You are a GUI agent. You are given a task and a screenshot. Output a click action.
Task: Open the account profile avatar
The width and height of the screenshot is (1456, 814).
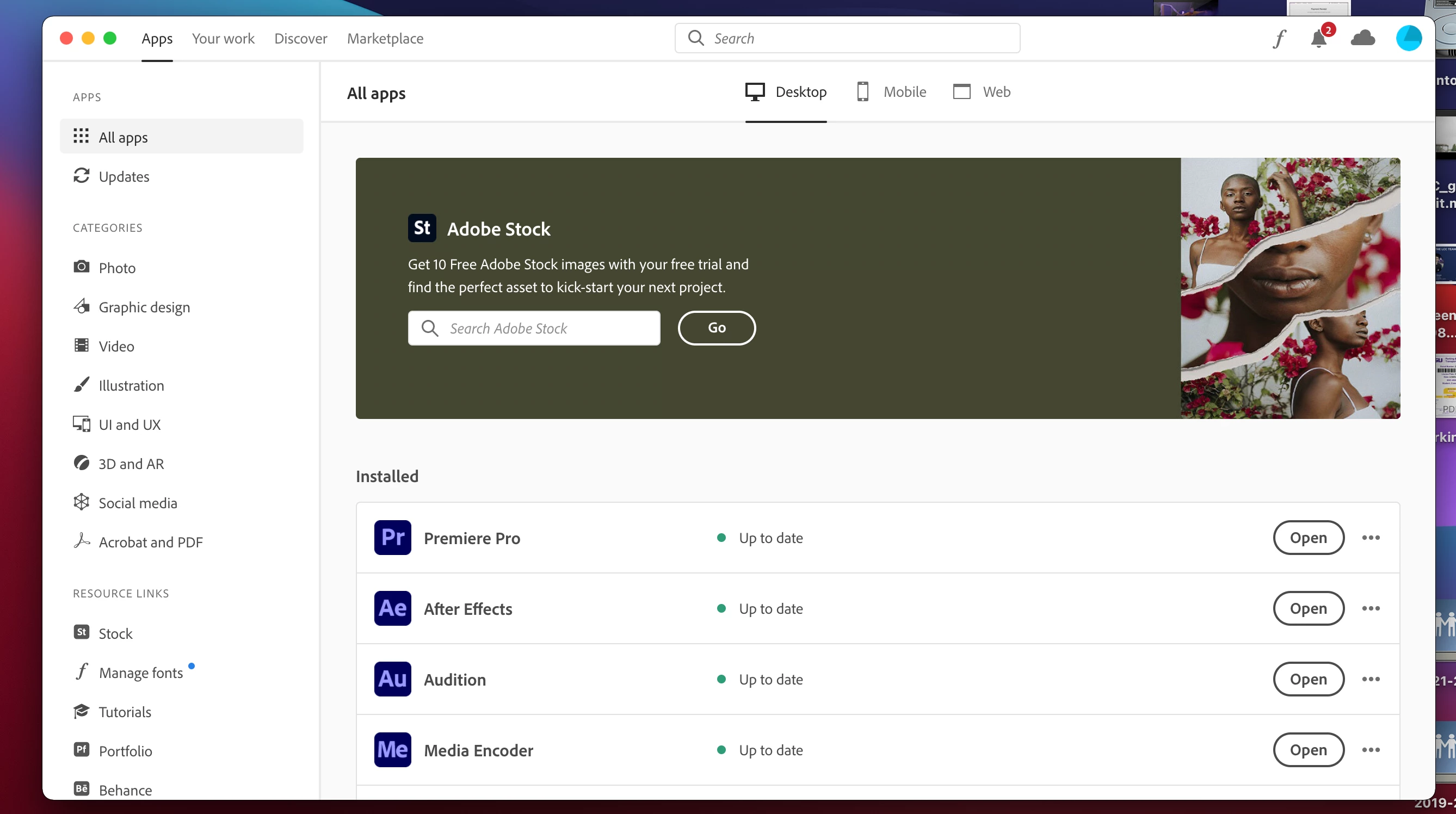(x=1409, y=39)
